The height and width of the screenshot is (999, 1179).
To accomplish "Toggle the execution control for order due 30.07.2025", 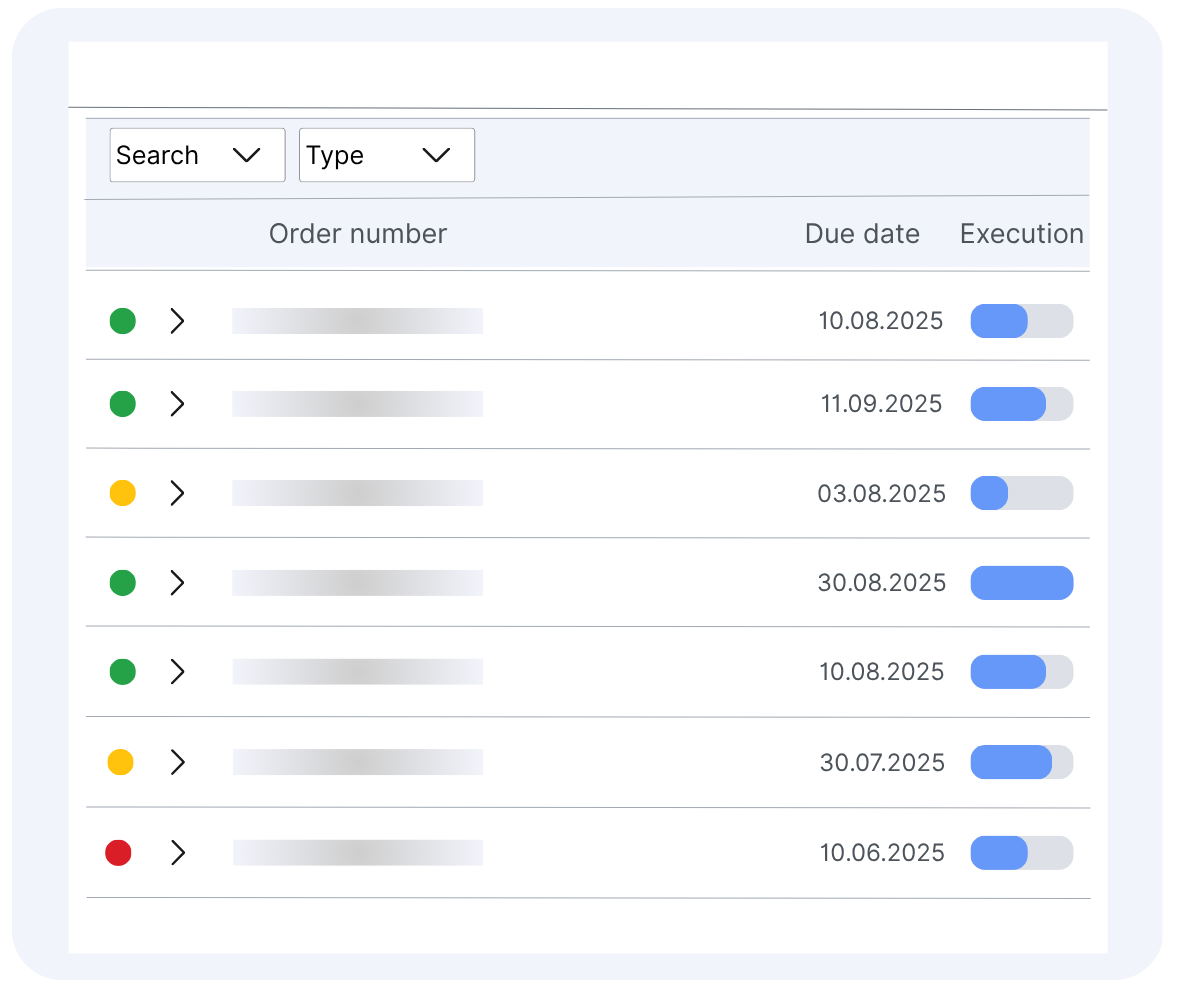I will coord(1021,762).
